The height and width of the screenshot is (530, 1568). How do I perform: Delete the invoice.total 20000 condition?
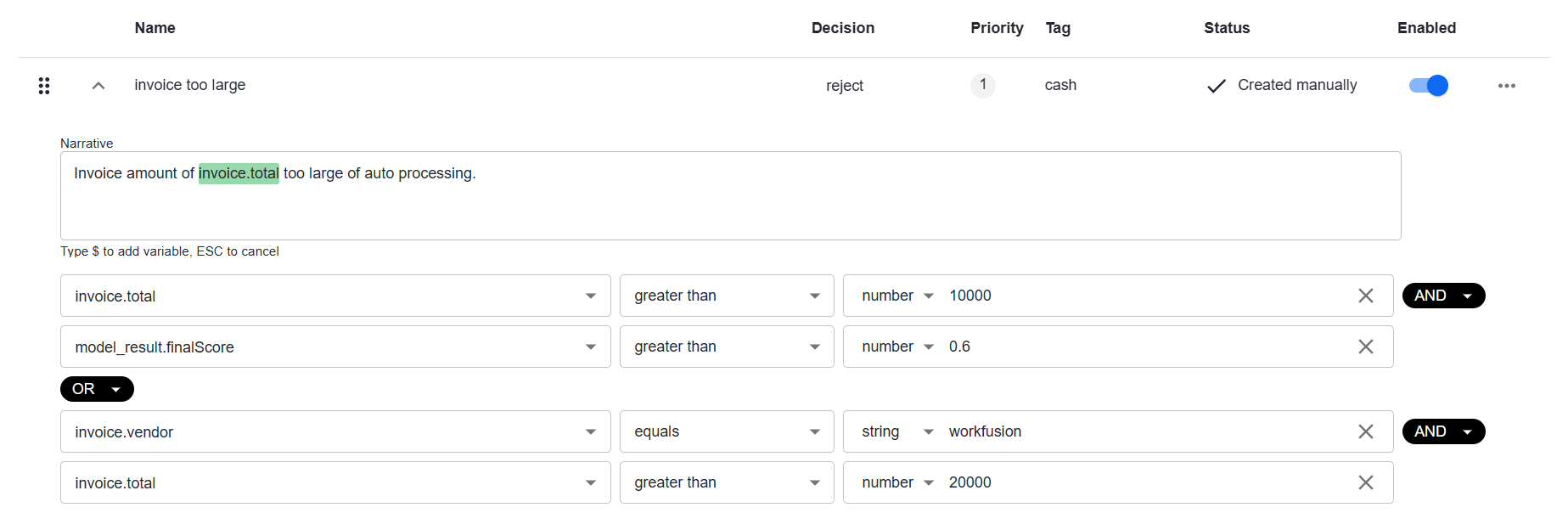point(1366,482)
